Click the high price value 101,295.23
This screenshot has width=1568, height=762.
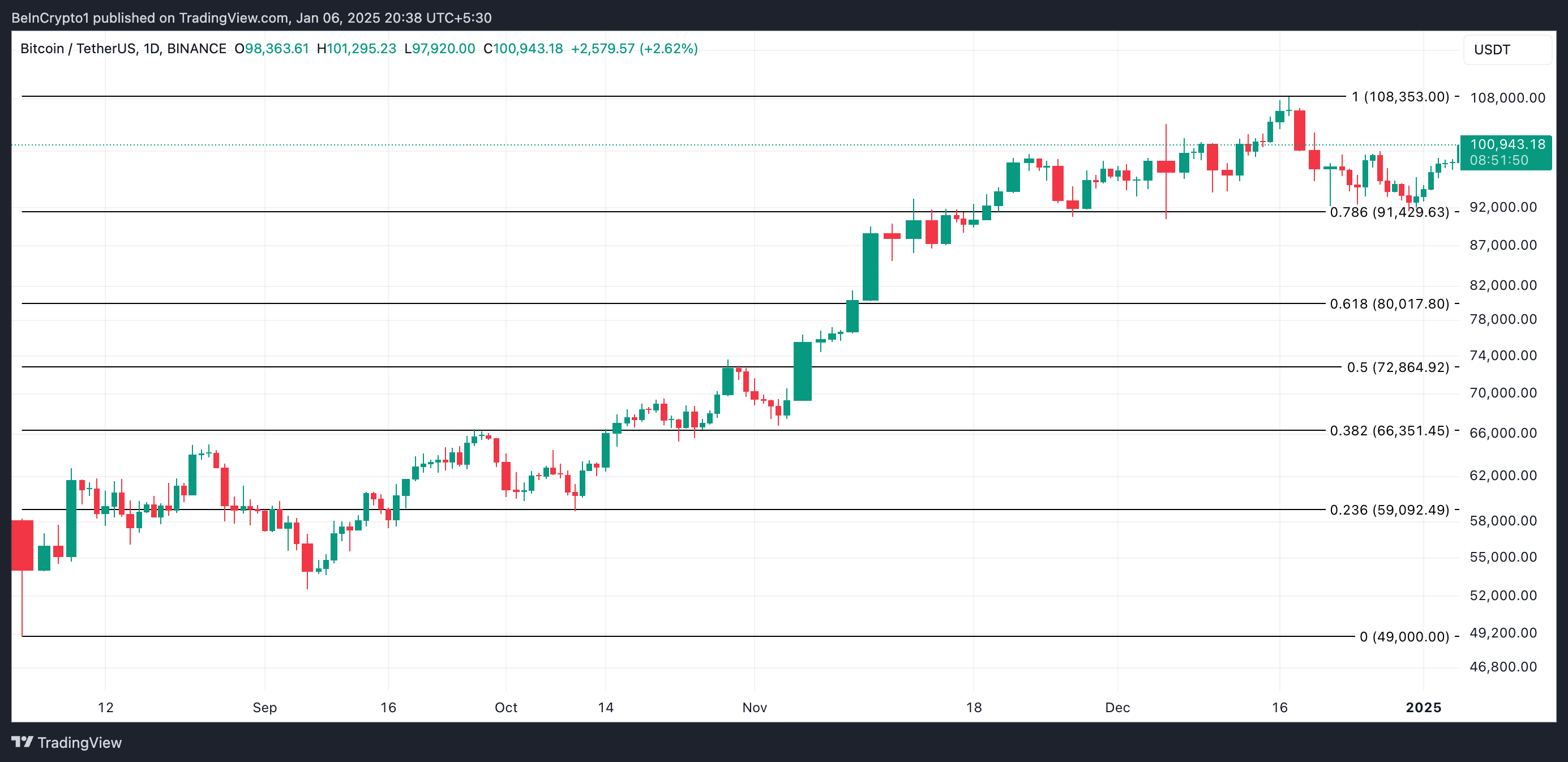pyautogui.click(x=358, y=49)
